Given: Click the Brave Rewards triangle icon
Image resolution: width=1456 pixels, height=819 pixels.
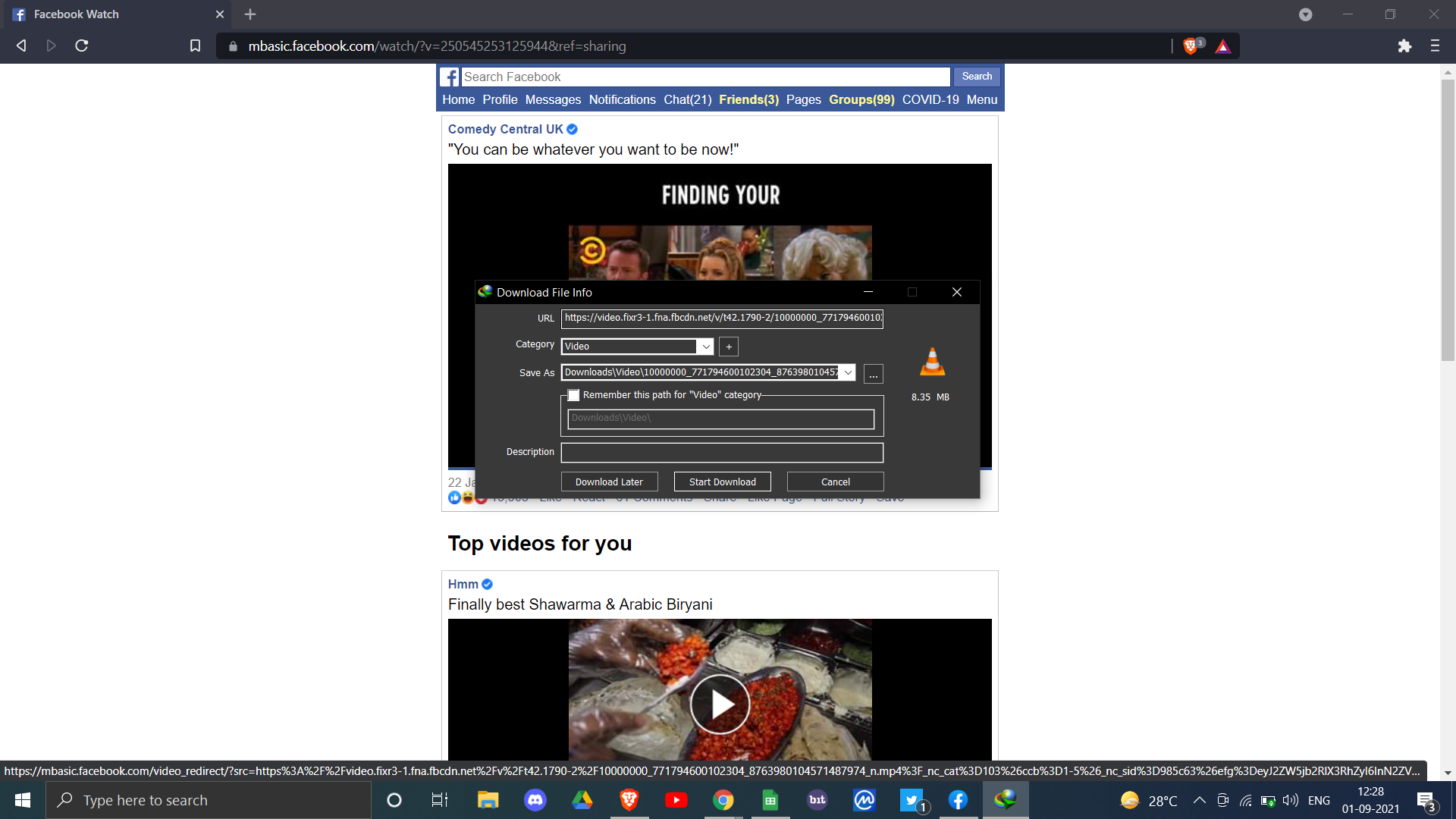Looking at the screenshot, I should 1222,46.
